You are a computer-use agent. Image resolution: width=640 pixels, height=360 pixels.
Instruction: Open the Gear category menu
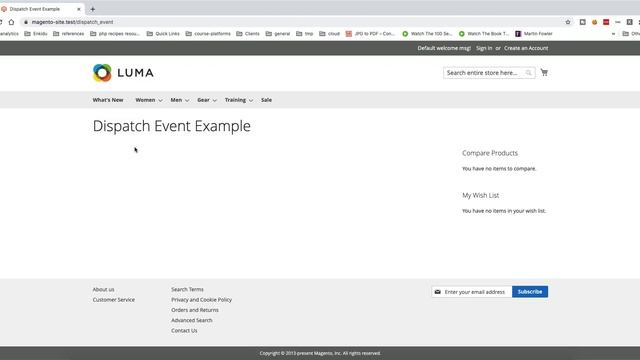[x=203, y=100]
